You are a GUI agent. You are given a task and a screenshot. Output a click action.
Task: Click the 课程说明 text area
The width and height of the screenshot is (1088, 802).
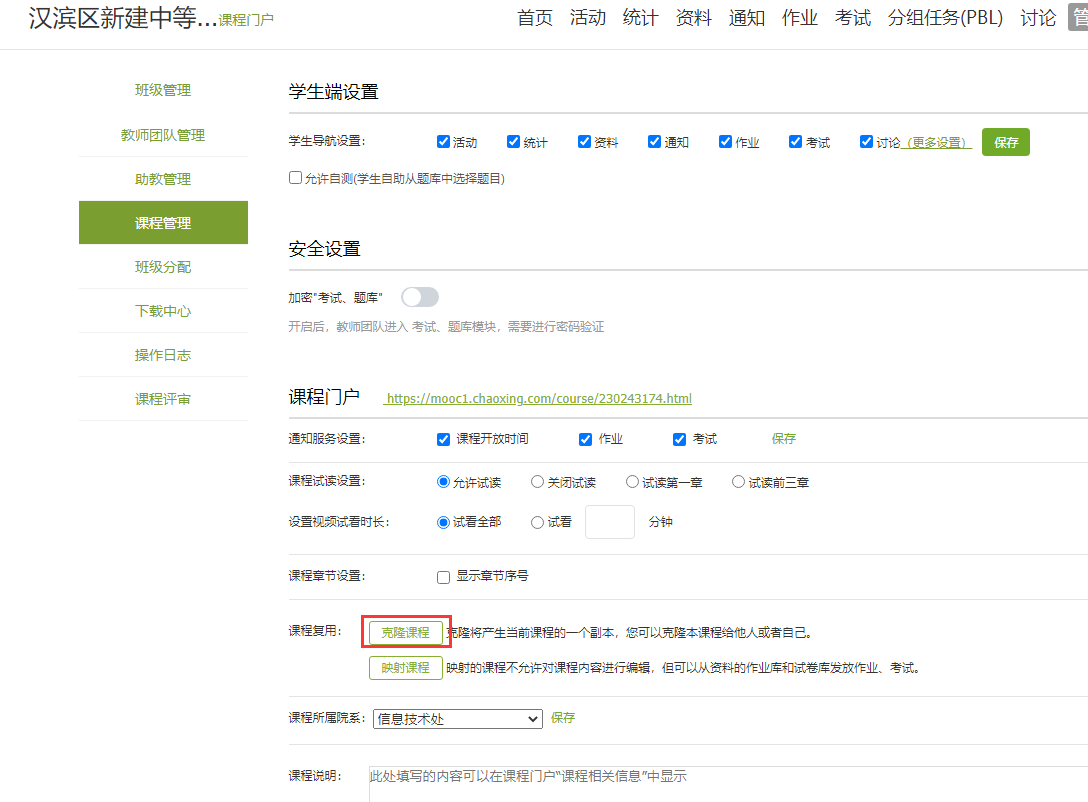pyautogui.click(x=729, y=784)
